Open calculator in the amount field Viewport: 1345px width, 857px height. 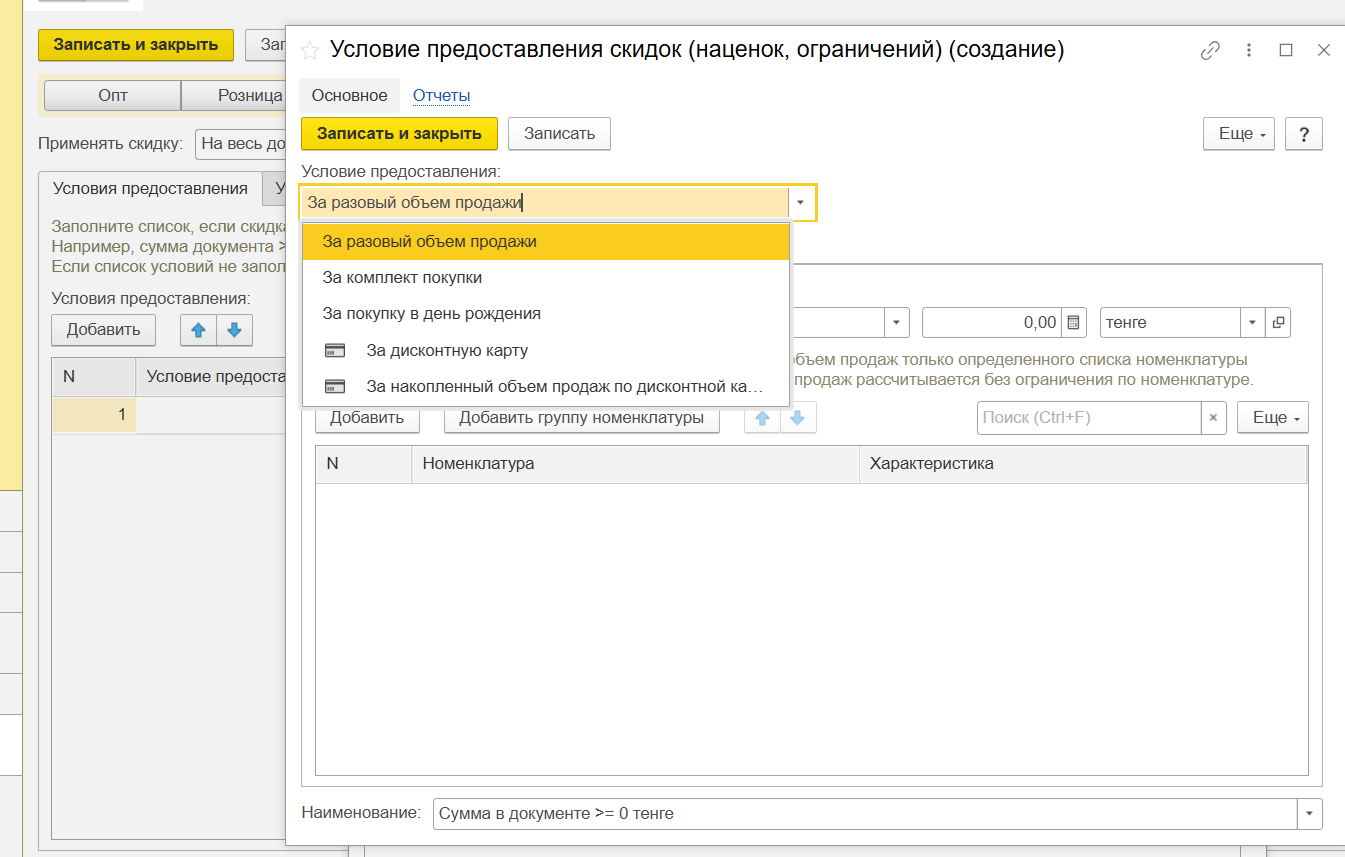1073,323
